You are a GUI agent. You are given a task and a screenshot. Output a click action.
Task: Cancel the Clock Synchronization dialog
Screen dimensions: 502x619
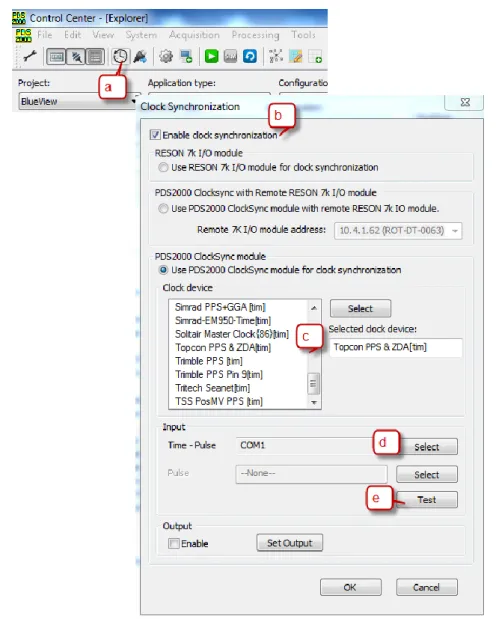[x=427, y=587]
